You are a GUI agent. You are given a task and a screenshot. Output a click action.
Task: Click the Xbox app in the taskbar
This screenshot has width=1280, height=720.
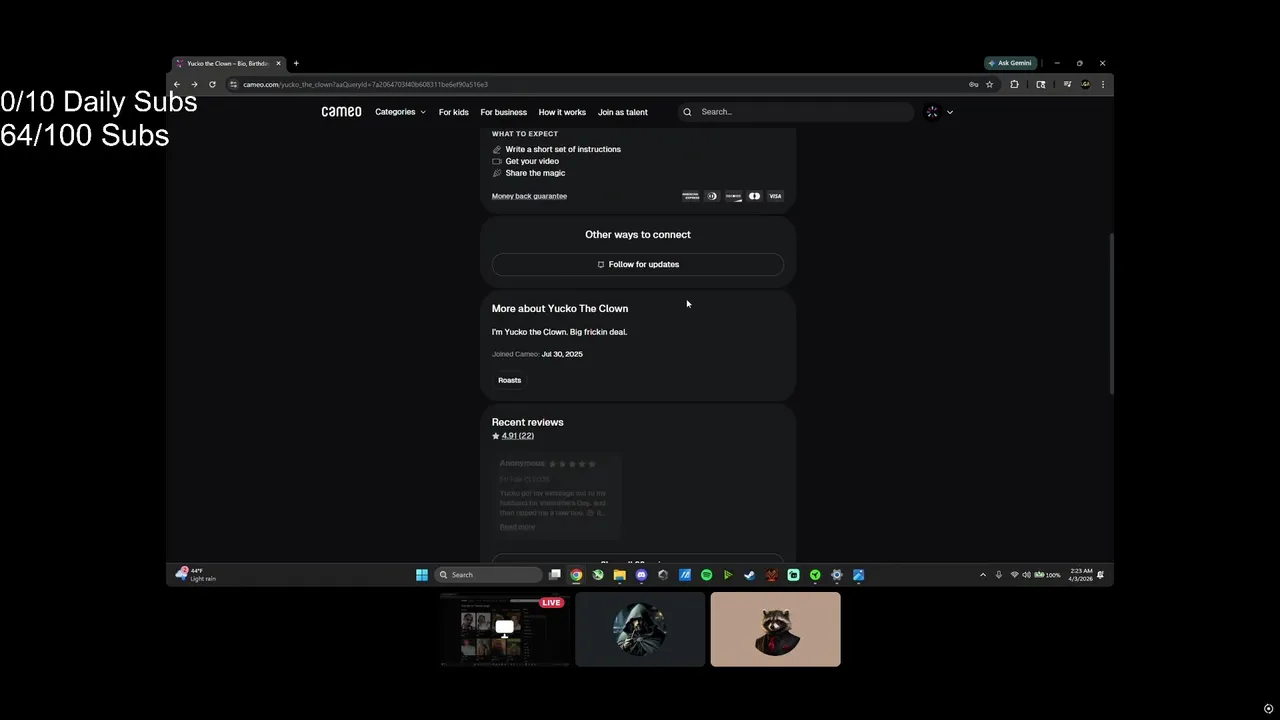click(x=598, y=575)
